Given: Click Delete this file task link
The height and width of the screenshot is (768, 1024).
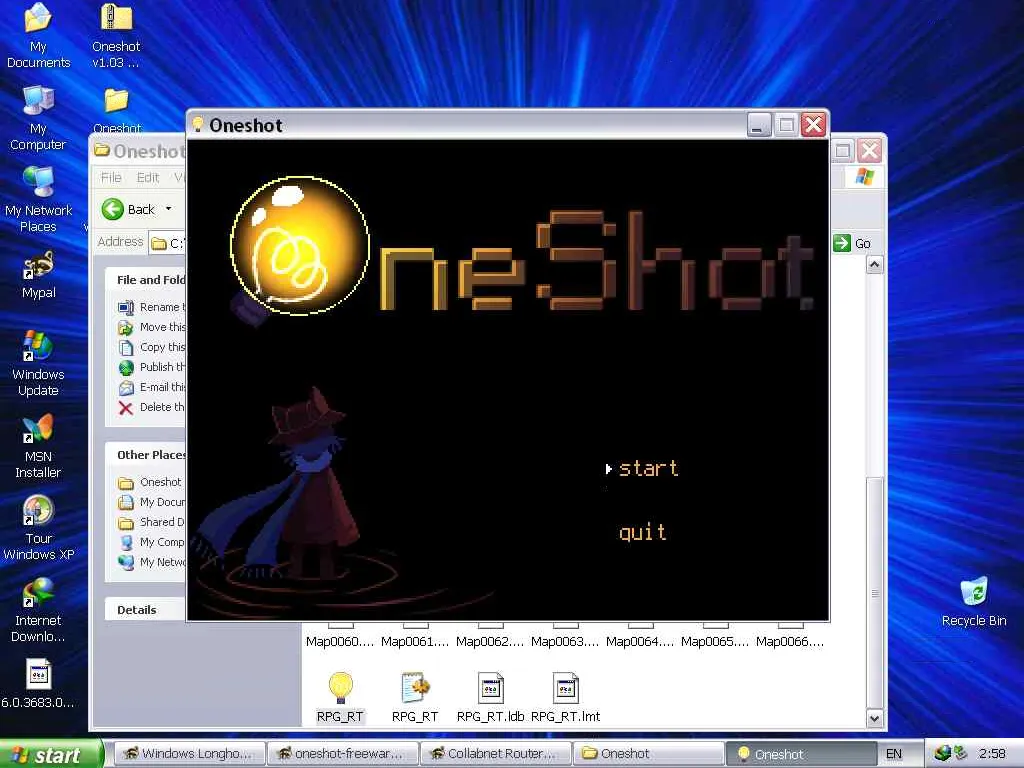Looking at the screenshot, I should (x=152, y=408).
